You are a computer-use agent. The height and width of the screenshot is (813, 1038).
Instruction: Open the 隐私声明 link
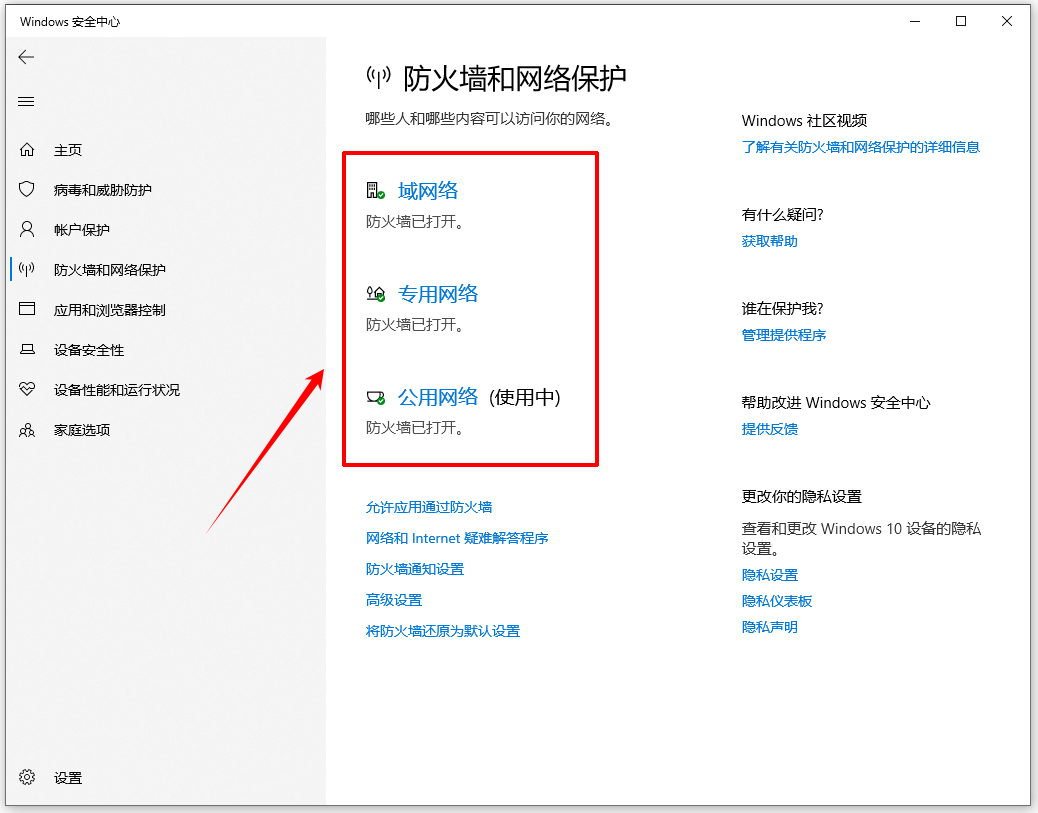pyautogui.click(x=769, y=627)
